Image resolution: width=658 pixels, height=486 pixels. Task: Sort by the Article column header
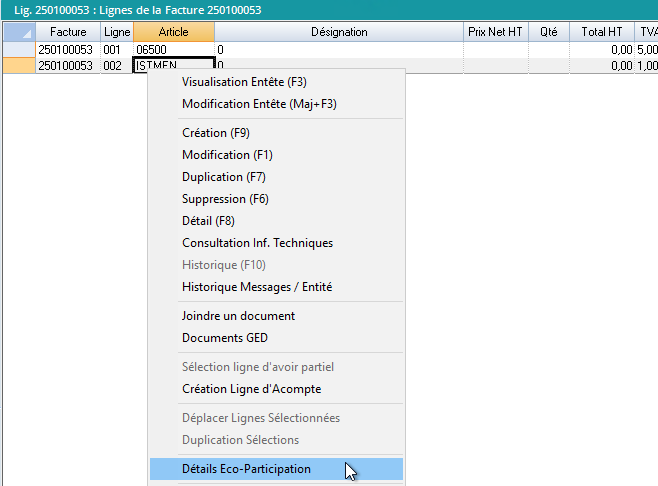(173, 32)
